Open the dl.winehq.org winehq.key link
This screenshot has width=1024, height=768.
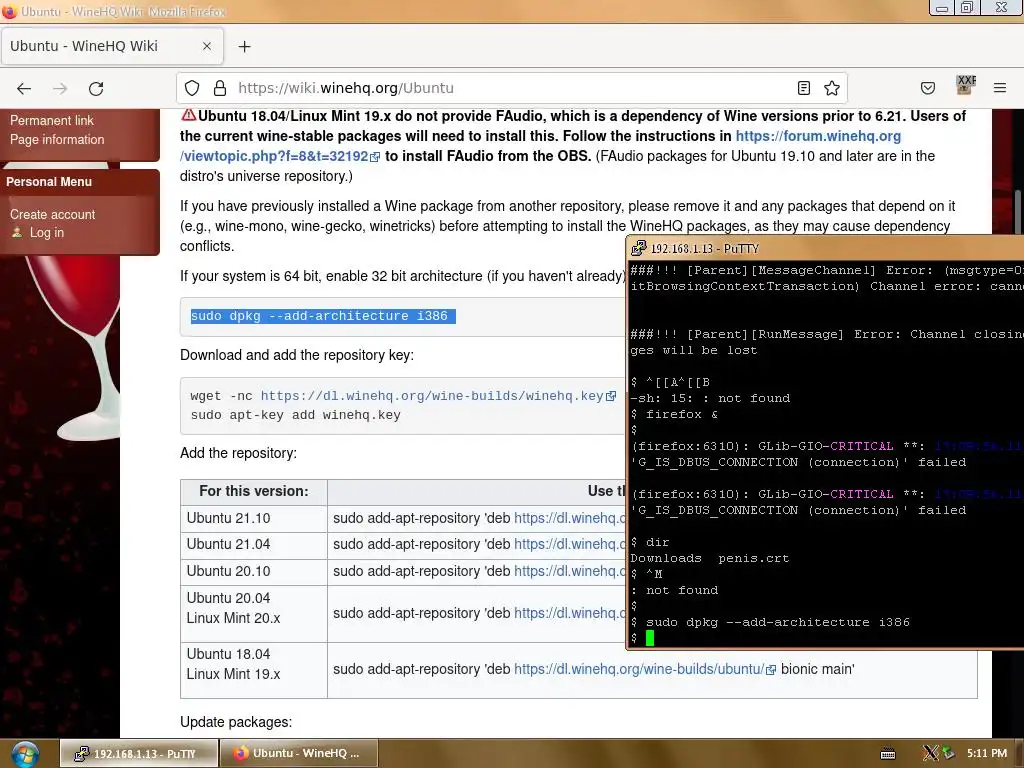pyautogui.click(x=432, y=396)
